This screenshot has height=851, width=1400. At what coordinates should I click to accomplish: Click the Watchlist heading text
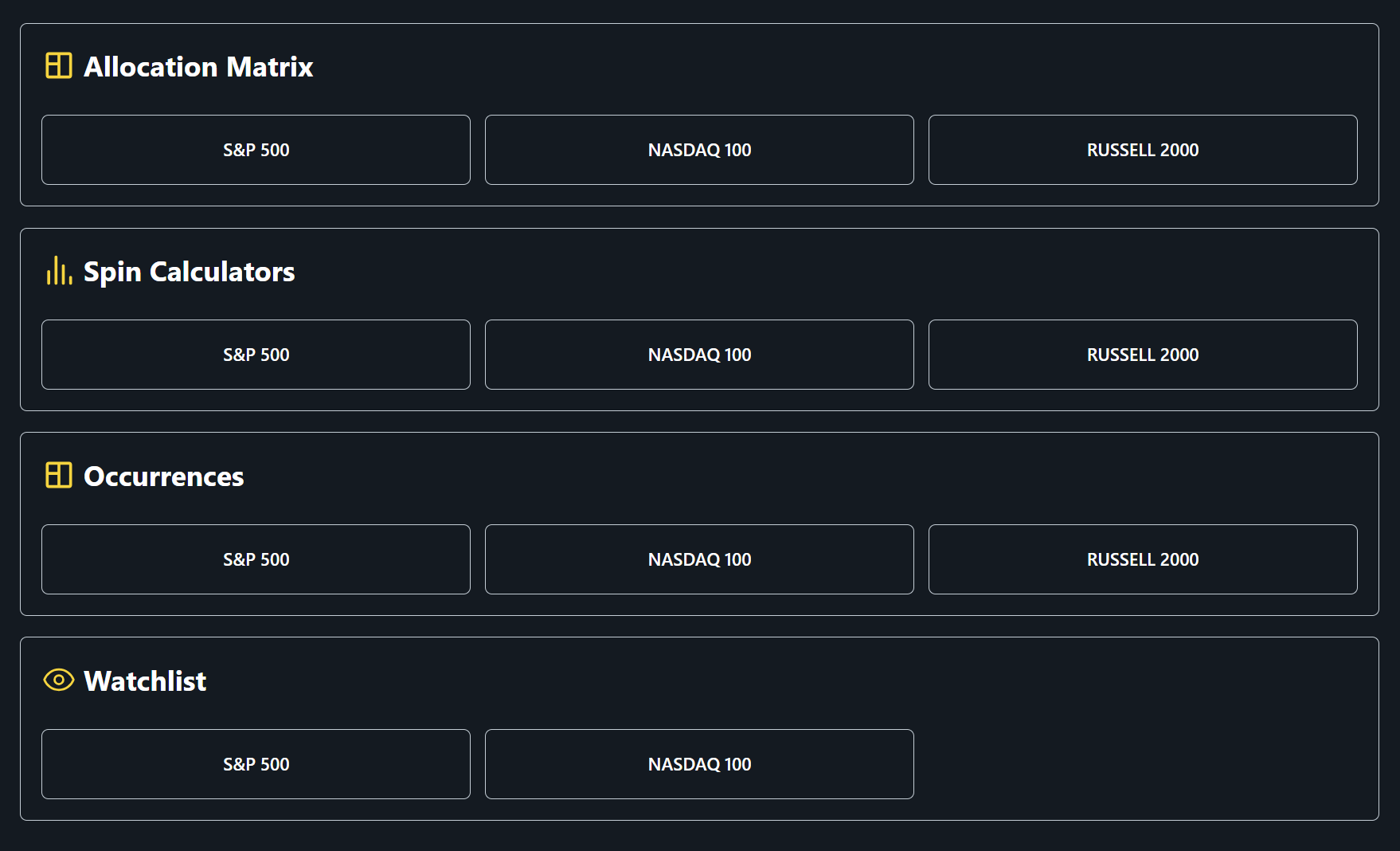point(145,681)
